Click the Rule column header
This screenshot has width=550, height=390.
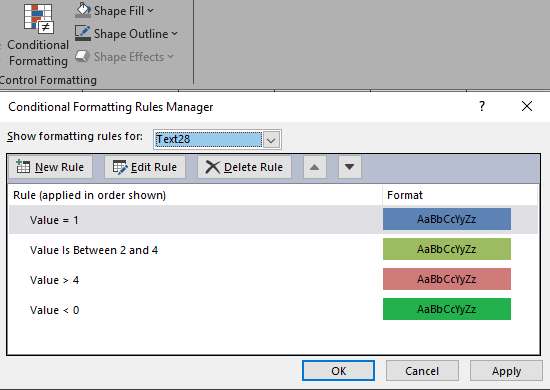coord(195,195)
